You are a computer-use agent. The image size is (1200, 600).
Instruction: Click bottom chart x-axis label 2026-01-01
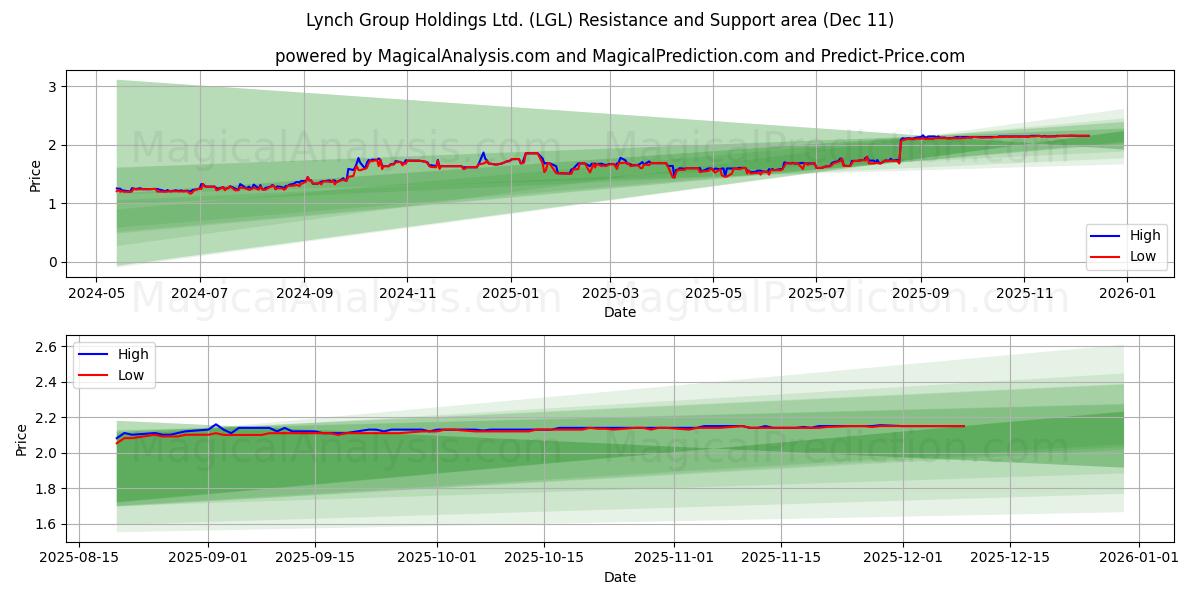(1140, 560)
